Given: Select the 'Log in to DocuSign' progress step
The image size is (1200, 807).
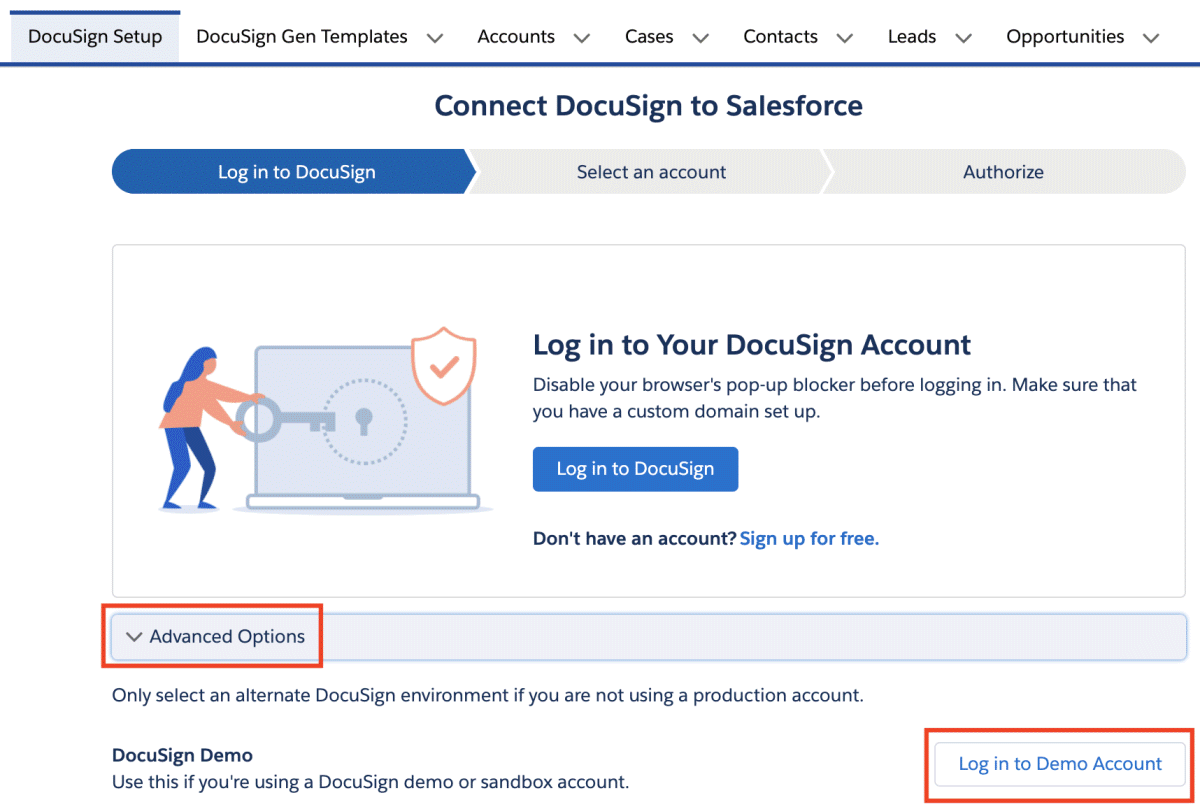Looking at the screenshot, I should pyautogui.click(x=296, y=172).
